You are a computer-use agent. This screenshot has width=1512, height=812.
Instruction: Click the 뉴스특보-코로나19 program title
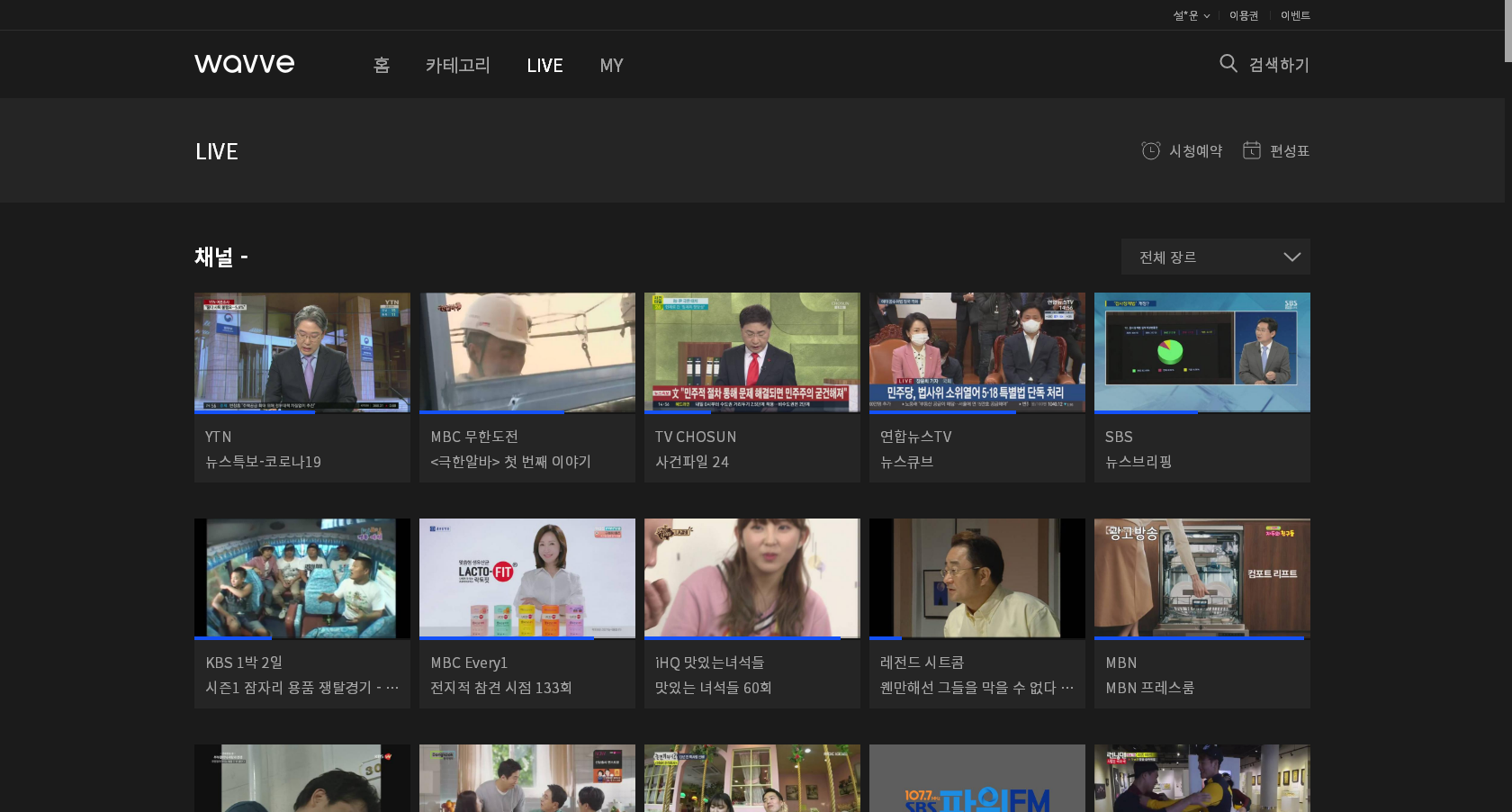[x=263, y=462]
